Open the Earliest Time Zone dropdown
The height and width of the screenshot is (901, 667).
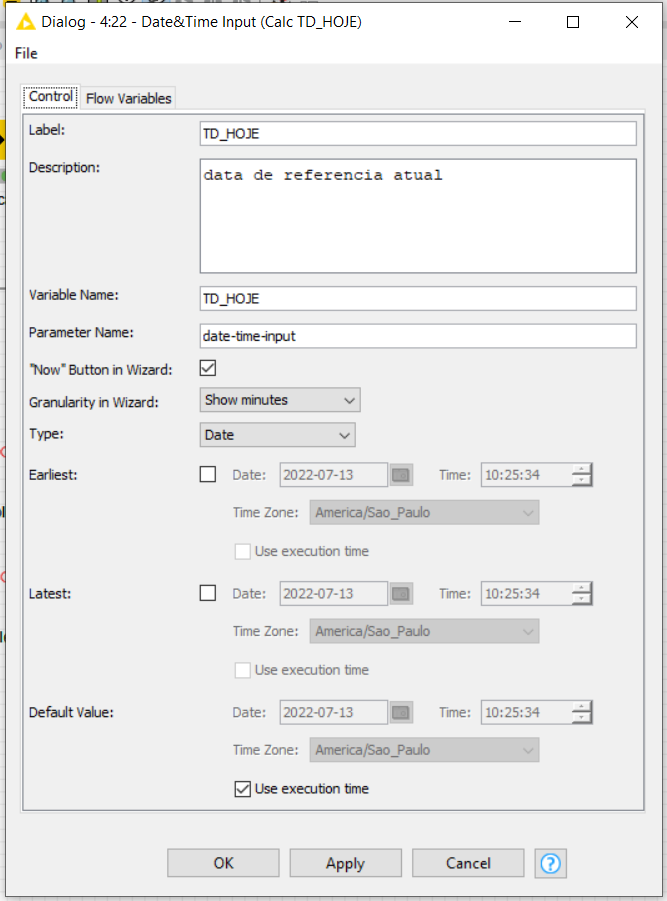click(x=424, y=513)
